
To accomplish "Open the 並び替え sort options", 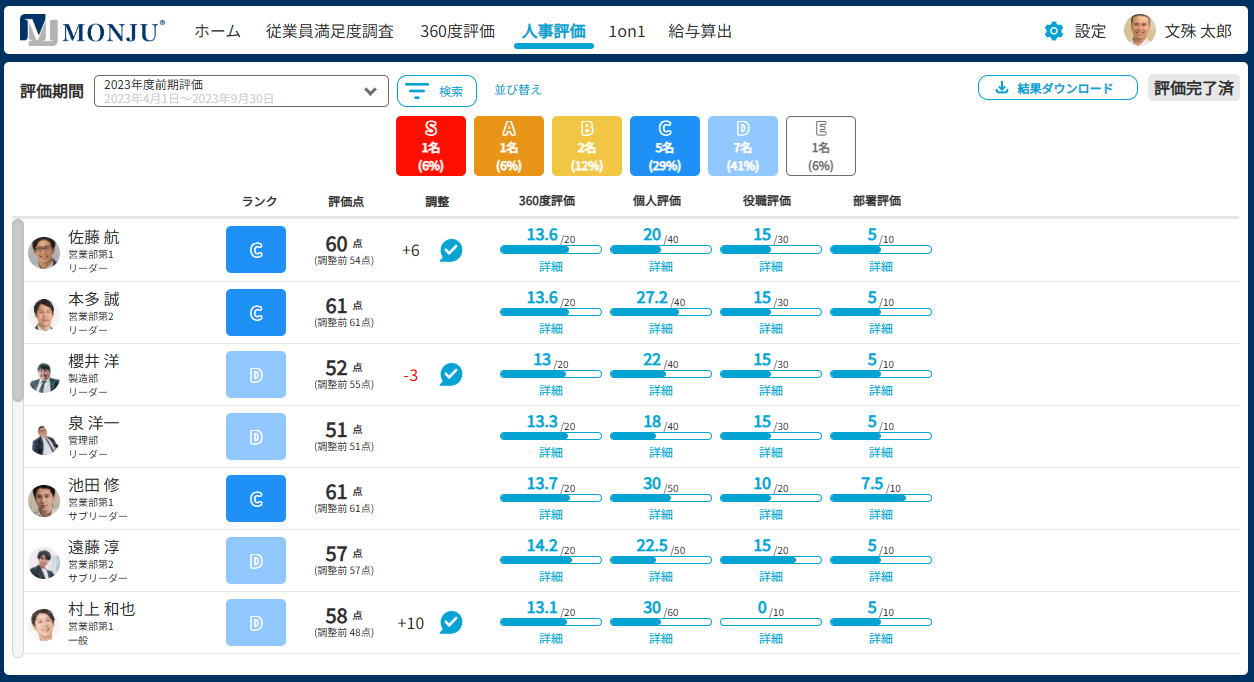I will click(x=518, y=90).
